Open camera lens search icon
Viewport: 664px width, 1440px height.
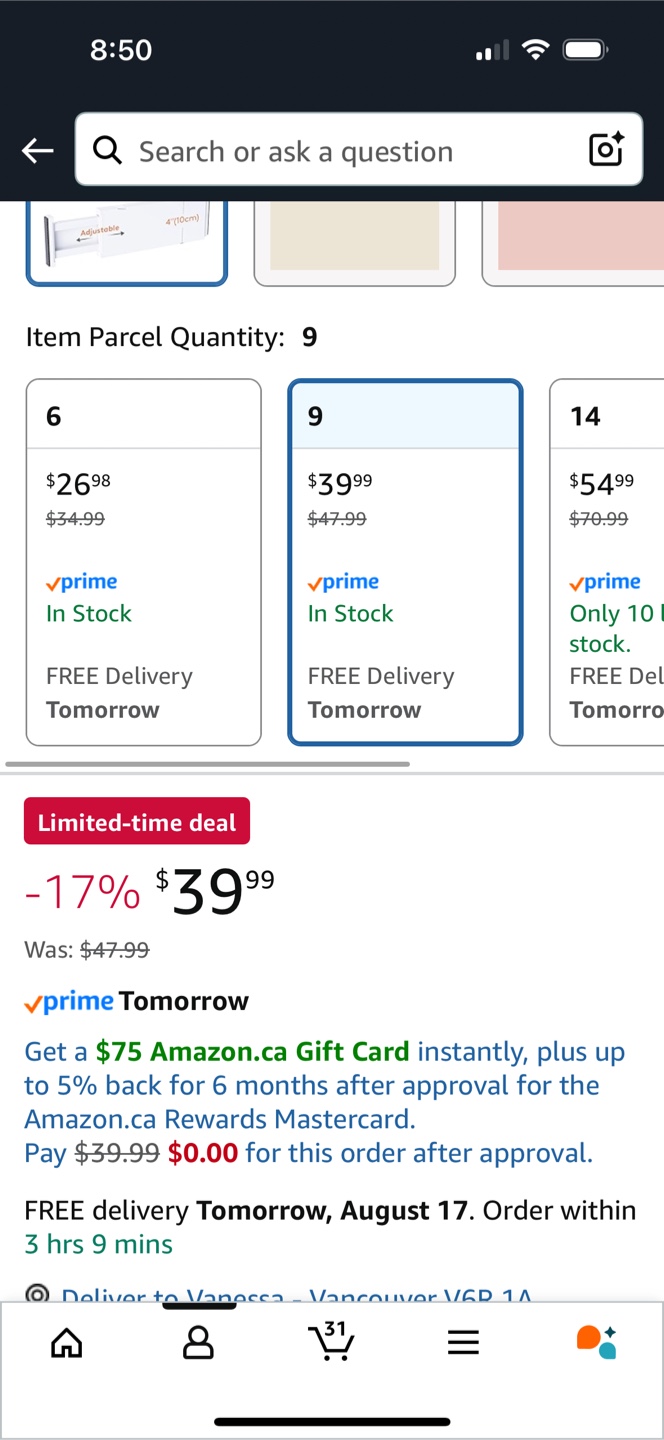point(606,150)
